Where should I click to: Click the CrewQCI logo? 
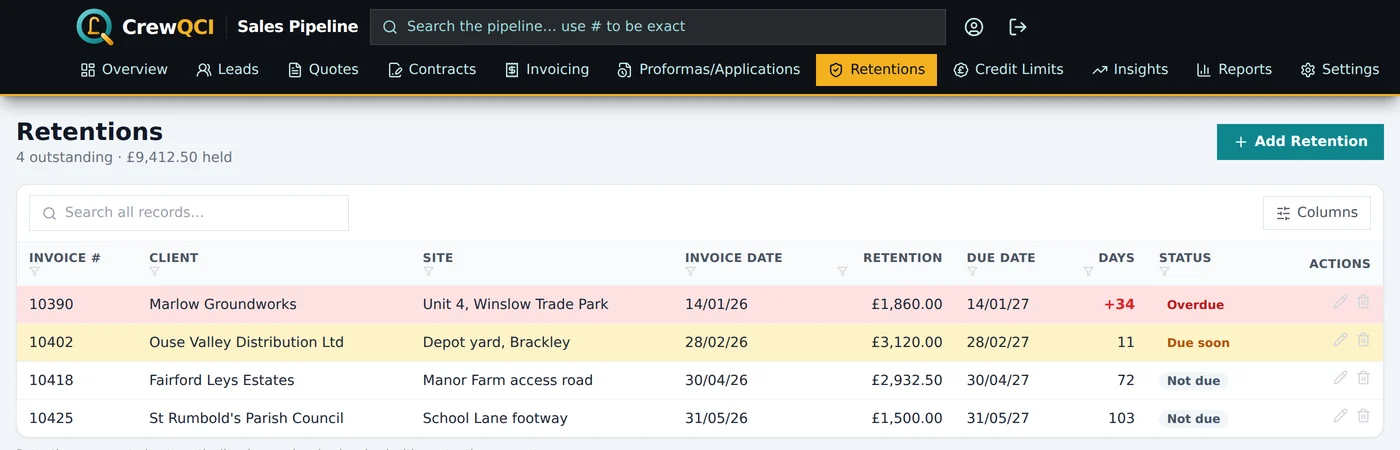145,27
